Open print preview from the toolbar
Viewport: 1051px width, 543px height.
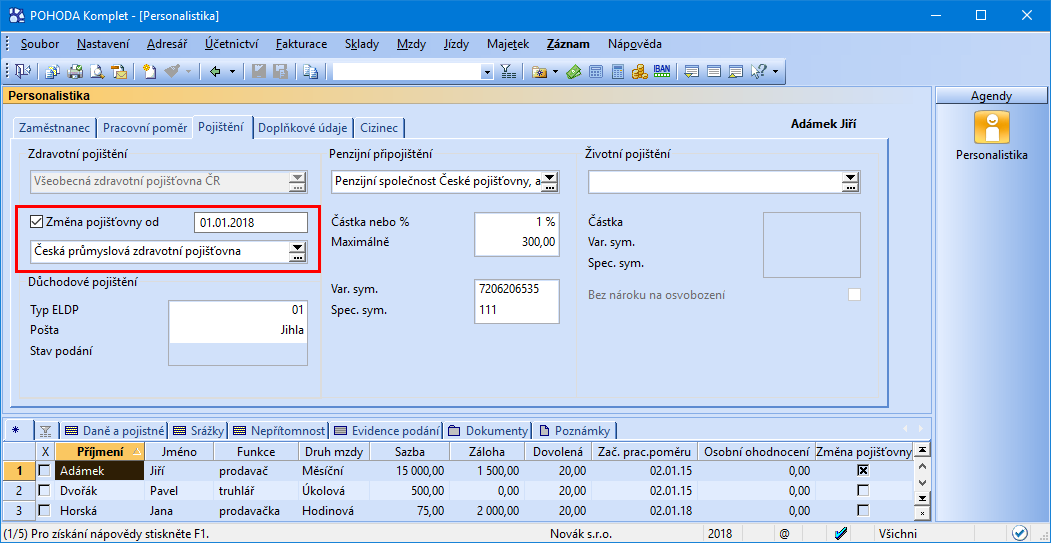[x=97, y=72]
